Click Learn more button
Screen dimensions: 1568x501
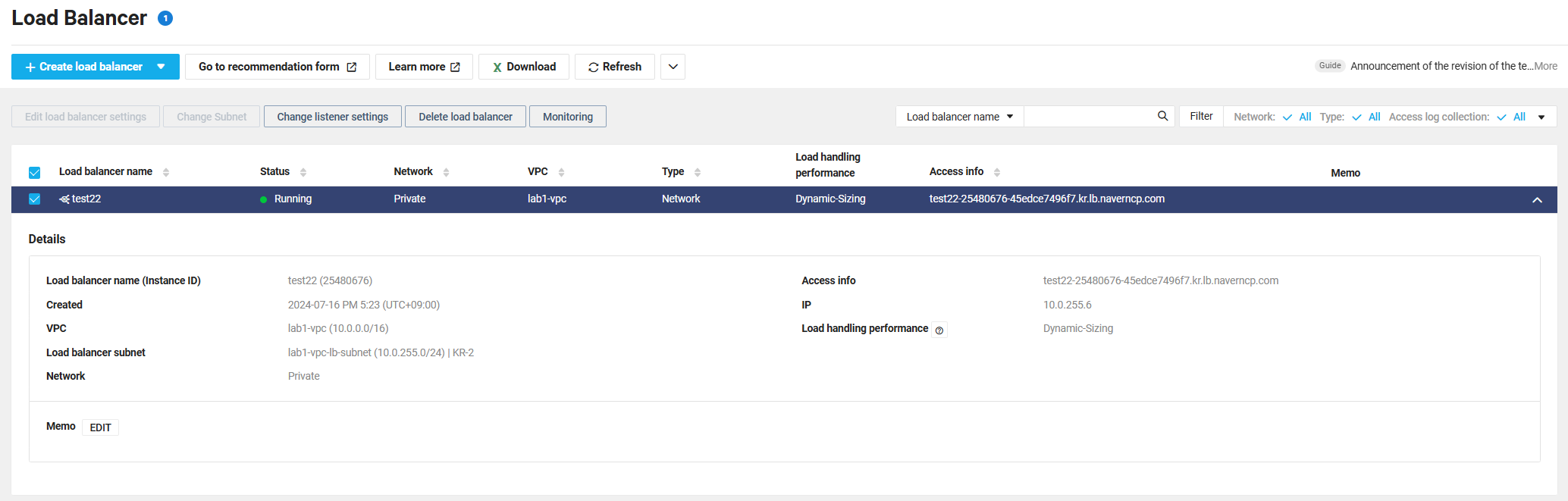tap(424, 67)
